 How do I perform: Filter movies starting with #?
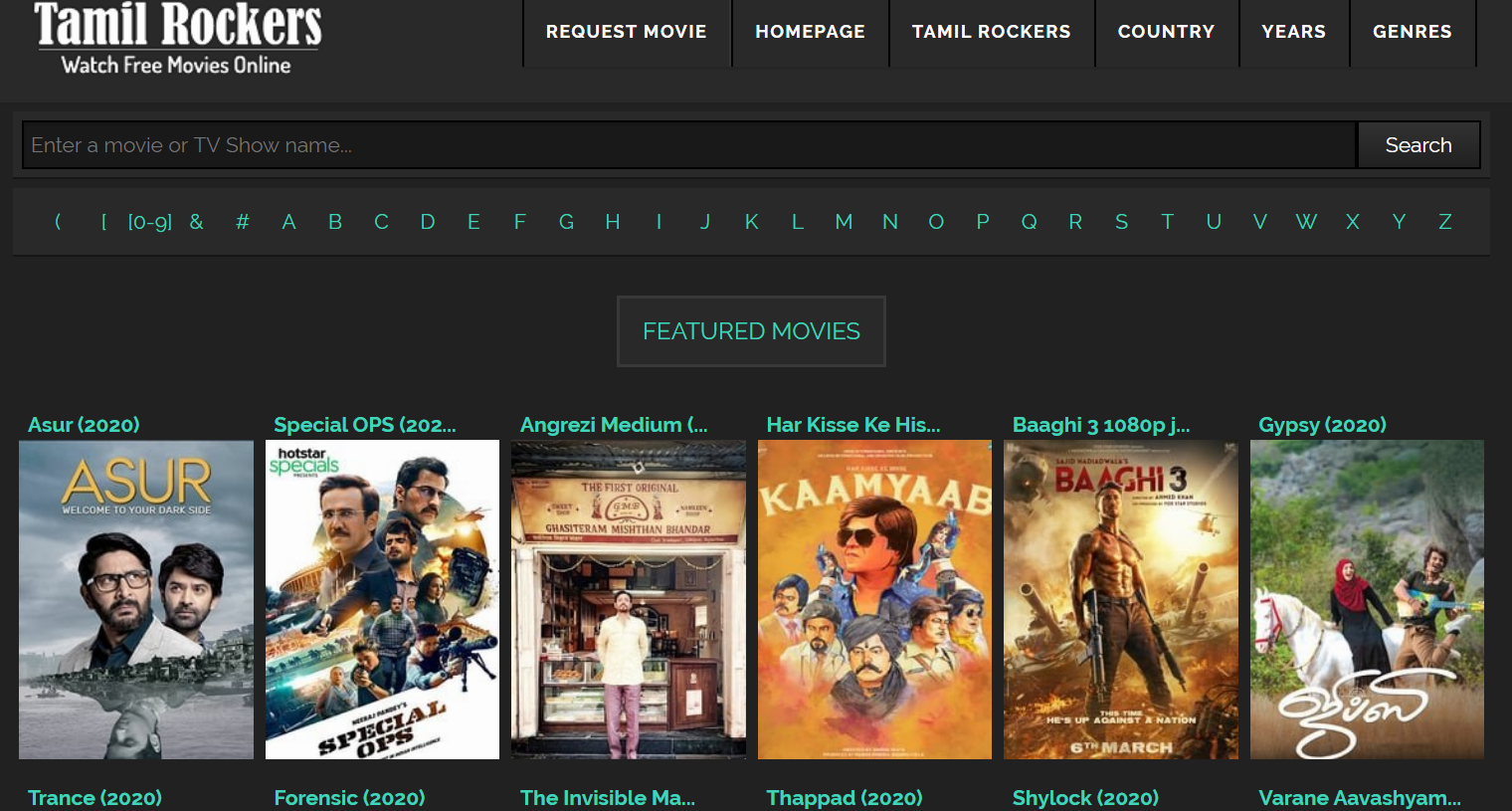click(242, 222)
